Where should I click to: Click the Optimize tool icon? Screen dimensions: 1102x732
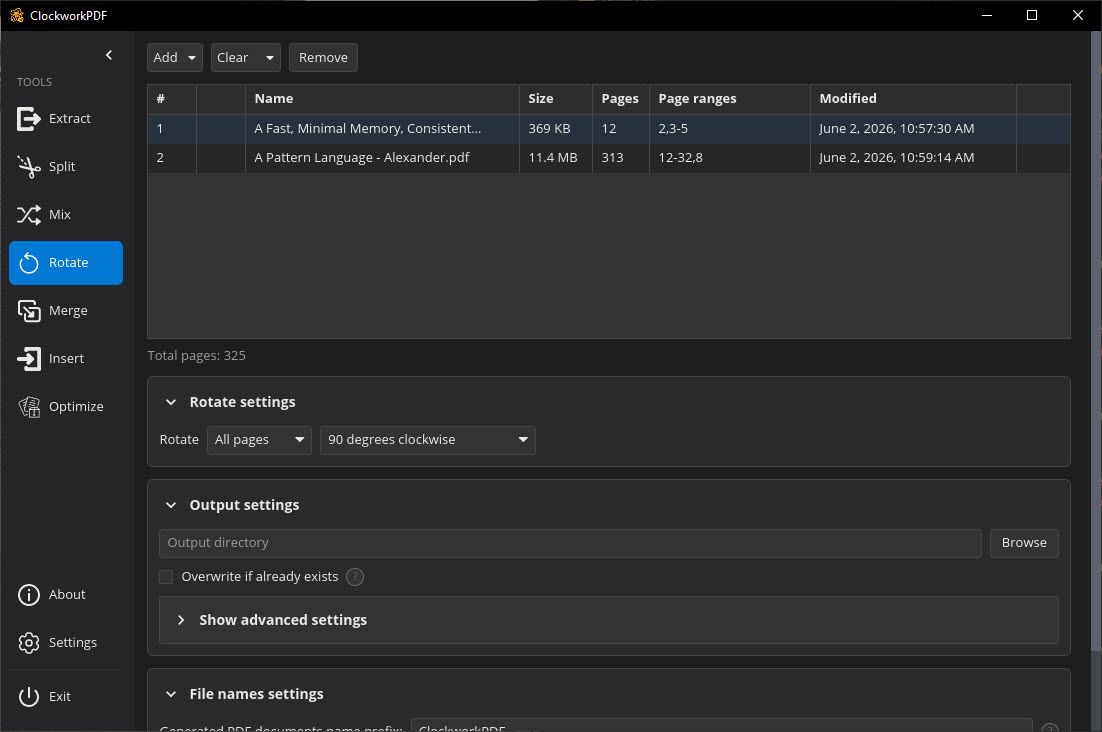pyautogui.click(x=29, y=407)
